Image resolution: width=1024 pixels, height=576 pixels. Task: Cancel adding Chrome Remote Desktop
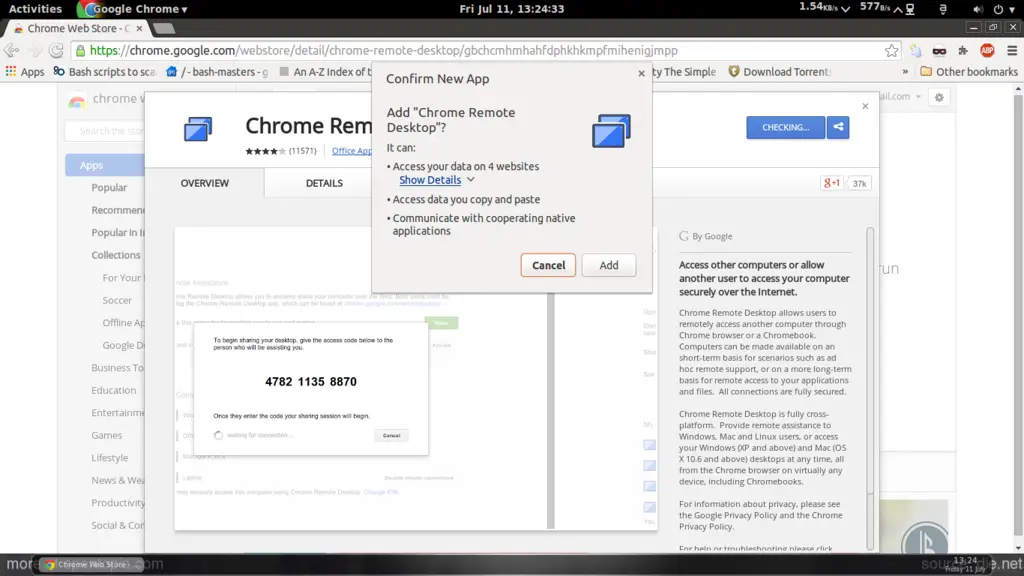point(548,265)
